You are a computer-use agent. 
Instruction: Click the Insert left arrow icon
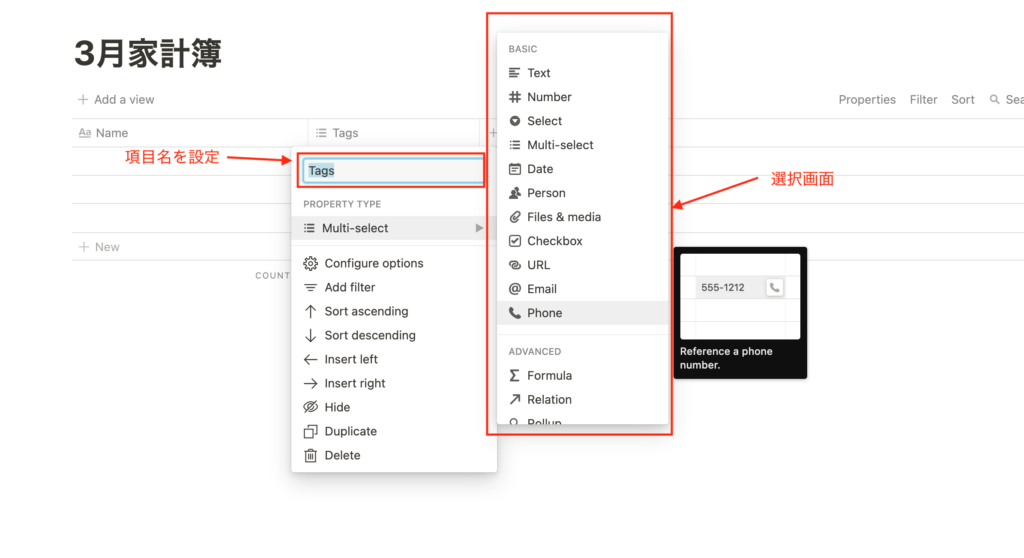pyautogui.click(x=310, y=359)
